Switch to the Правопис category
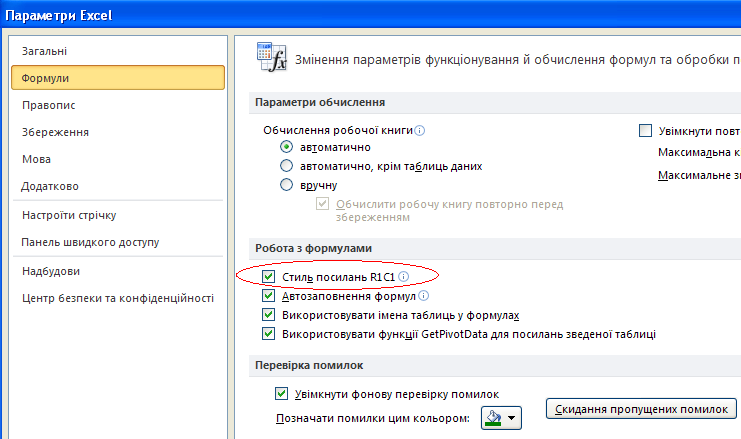 coord(49,104)
